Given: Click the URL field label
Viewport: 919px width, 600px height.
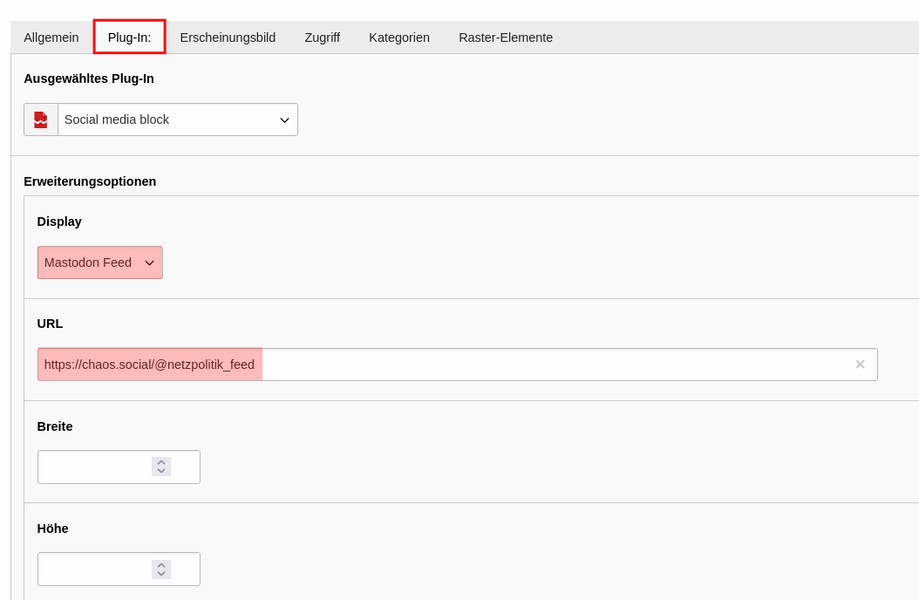Looking at the screenshot, I should click(50, 323).
